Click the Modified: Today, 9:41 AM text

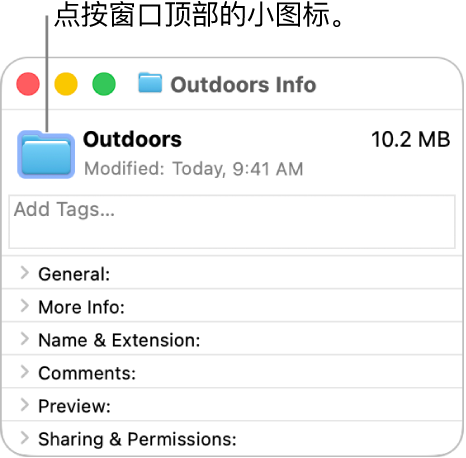194,169
